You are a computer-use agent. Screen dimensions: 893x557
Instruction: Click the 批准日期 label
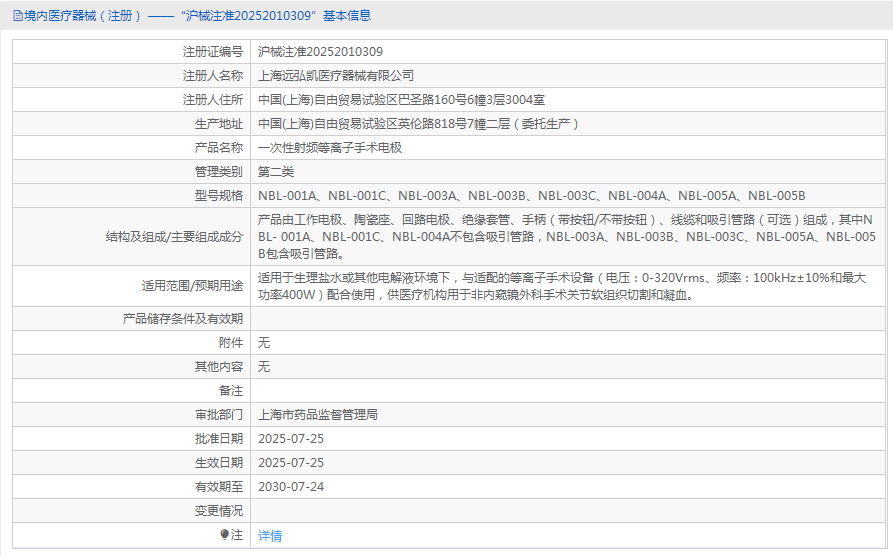point(219,439)
